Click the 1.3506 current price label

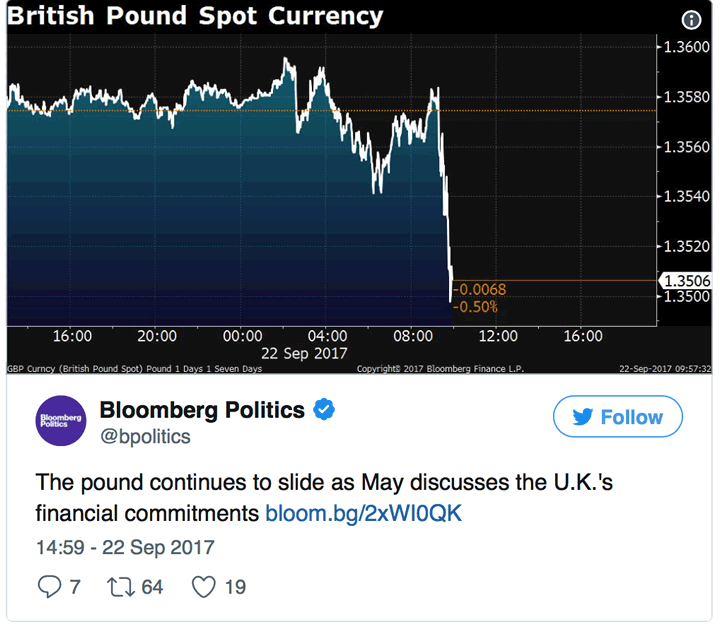click(683, 281)
